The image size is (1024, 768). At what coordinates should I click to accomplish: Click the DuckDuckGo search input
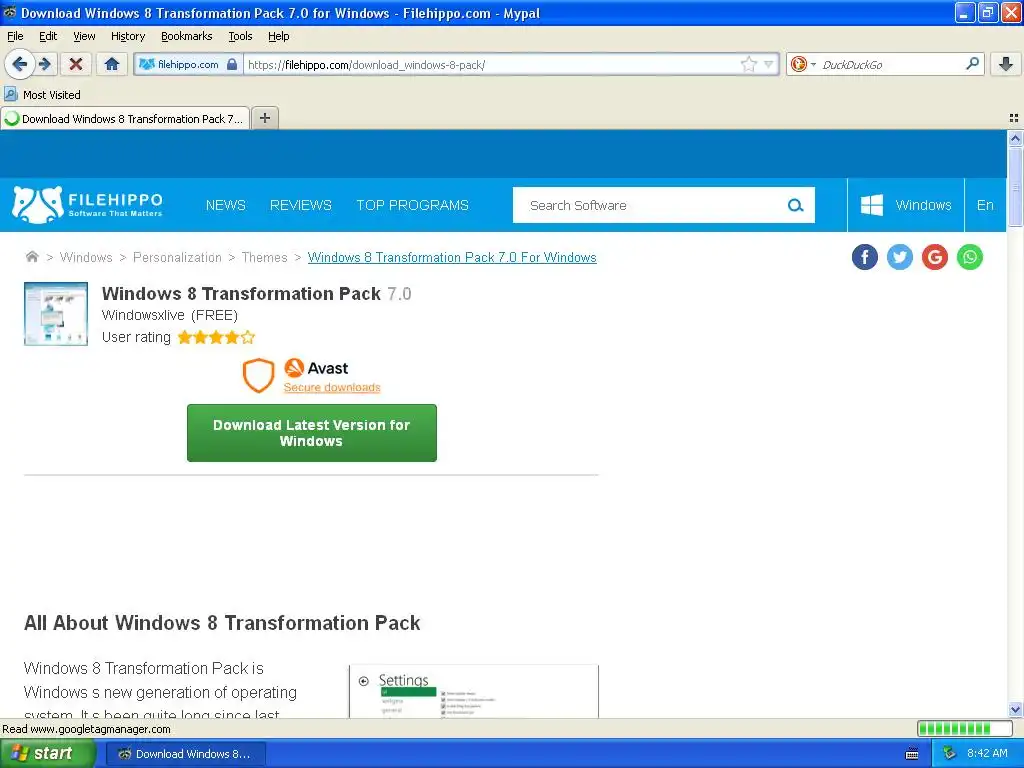tap(891, 64)
